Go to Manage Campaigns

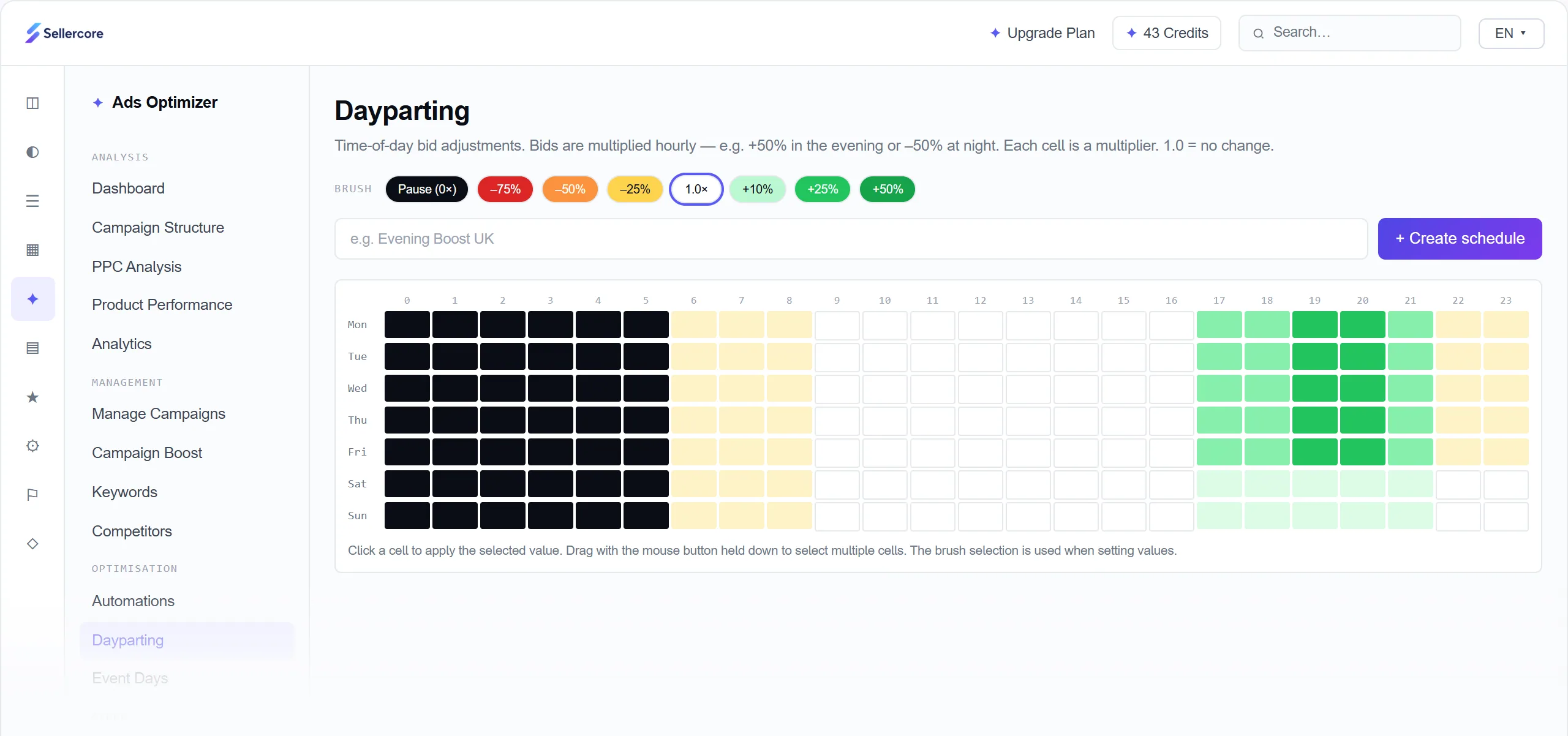point(159,414)
